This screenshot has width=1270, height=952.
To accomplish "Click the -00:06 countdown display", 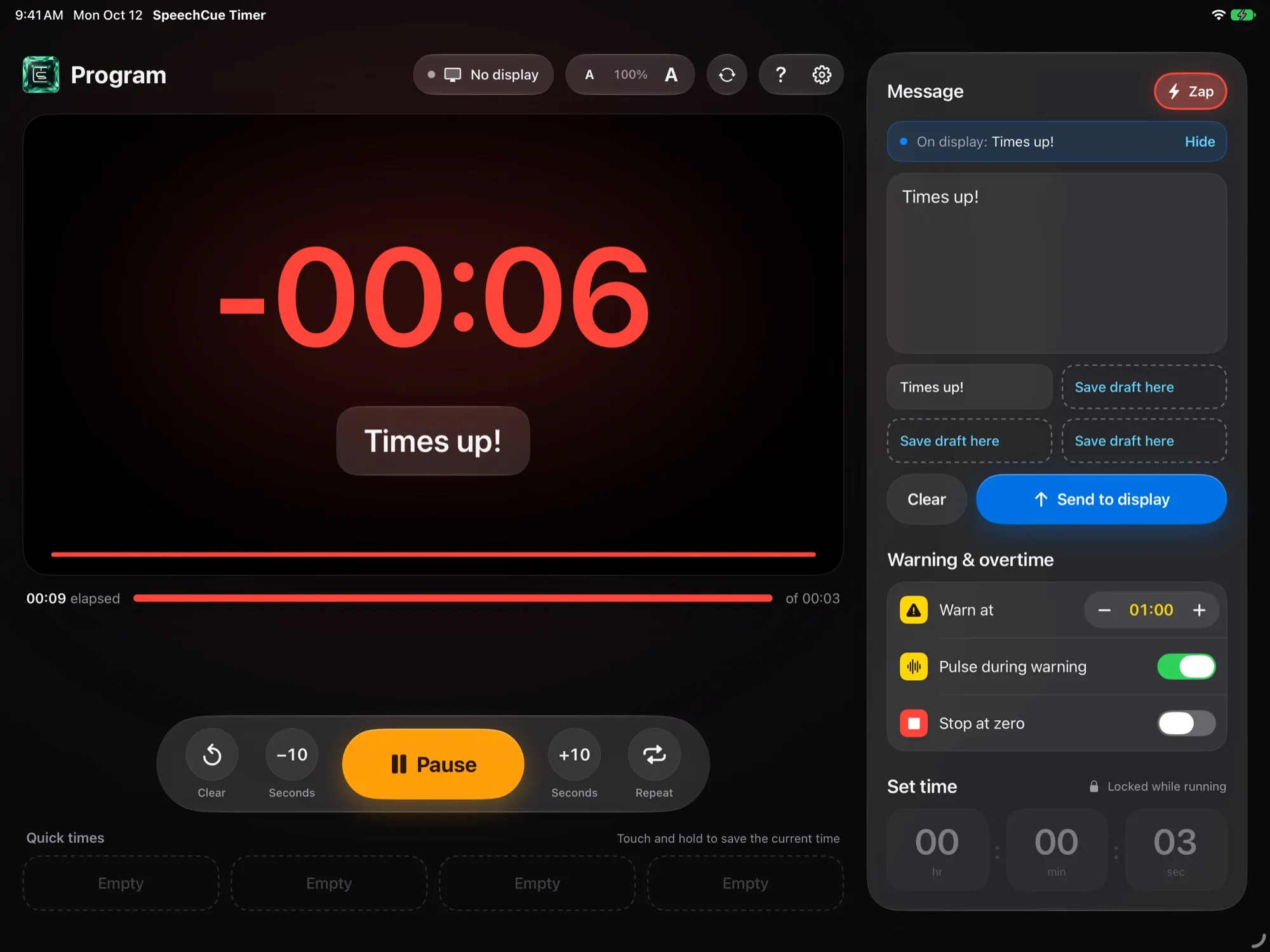I will (434, 297).
